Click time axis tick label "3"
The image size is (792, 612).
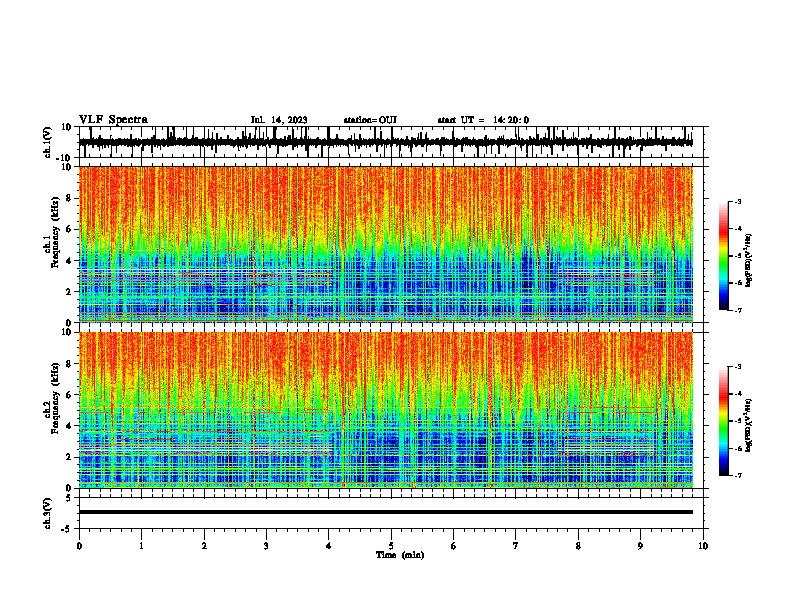(x=266, y=546)
